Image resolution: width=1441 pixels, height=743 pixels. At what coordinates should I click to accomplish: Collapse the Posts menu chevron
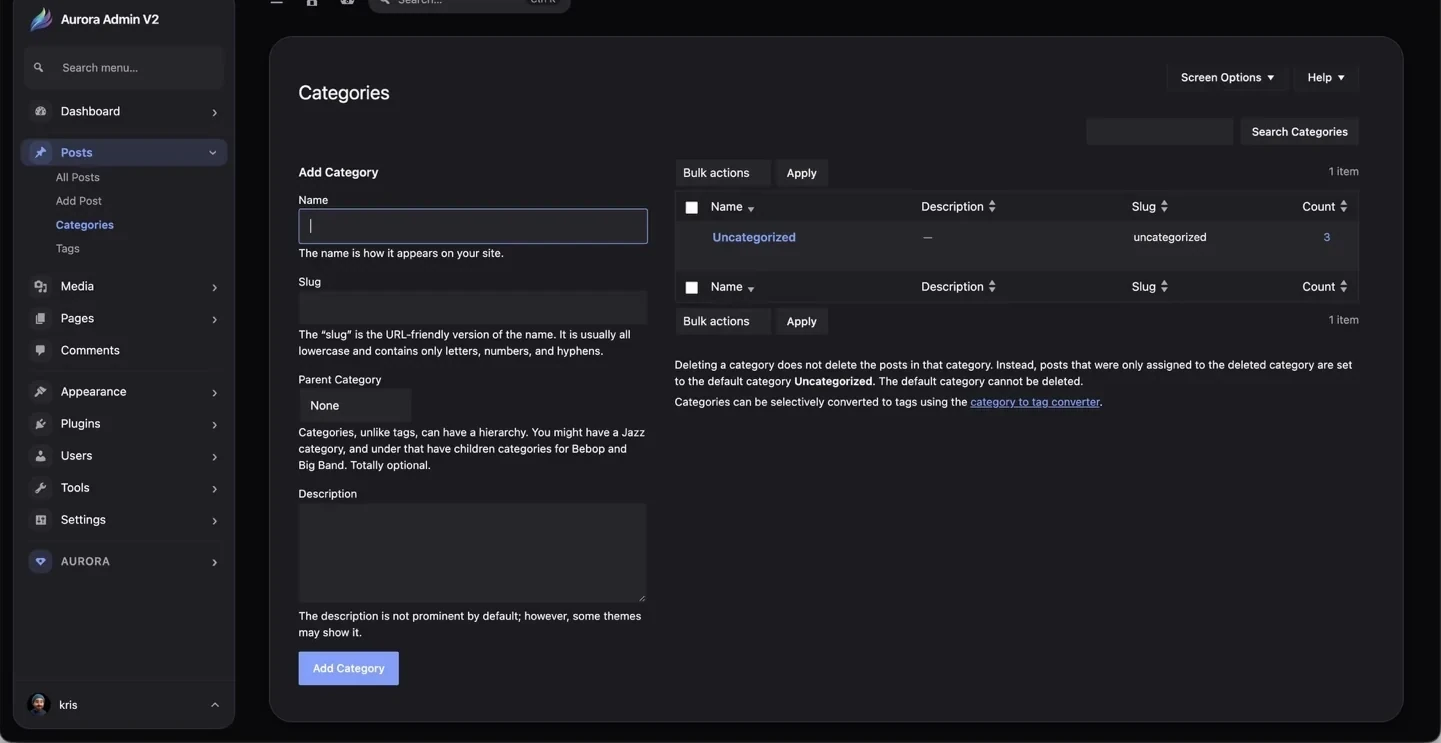click(212, 153)
